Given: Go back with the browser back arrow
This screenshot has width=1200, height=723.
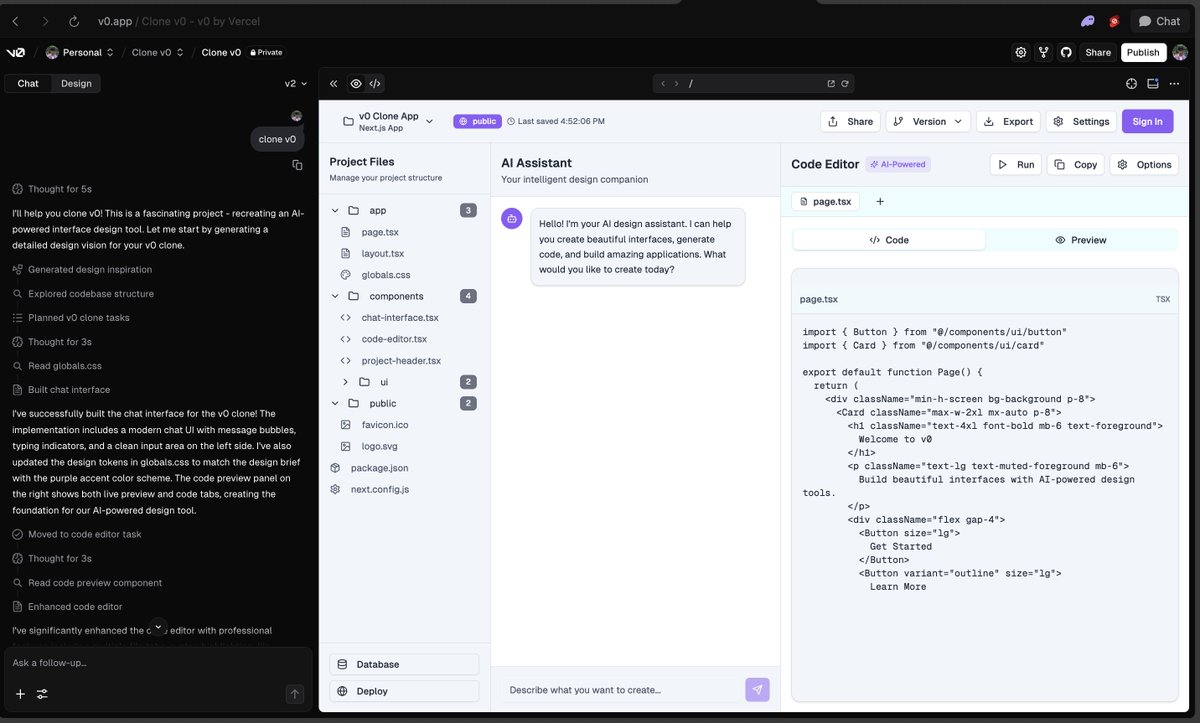Looking at the screenshot, I should 15,21.
